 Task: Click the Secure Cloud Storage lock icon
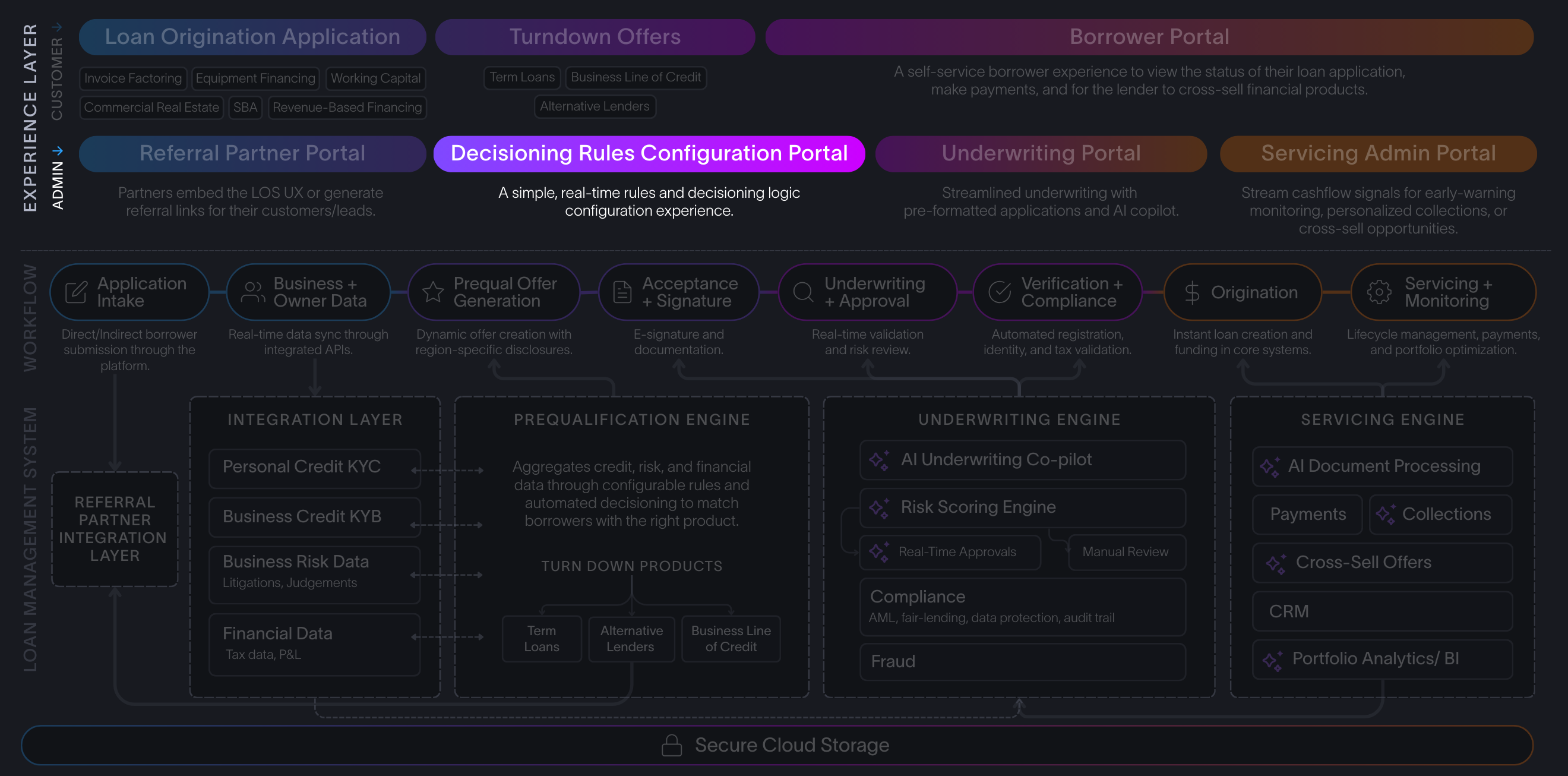pyautogui.click(x=672, y=745)
